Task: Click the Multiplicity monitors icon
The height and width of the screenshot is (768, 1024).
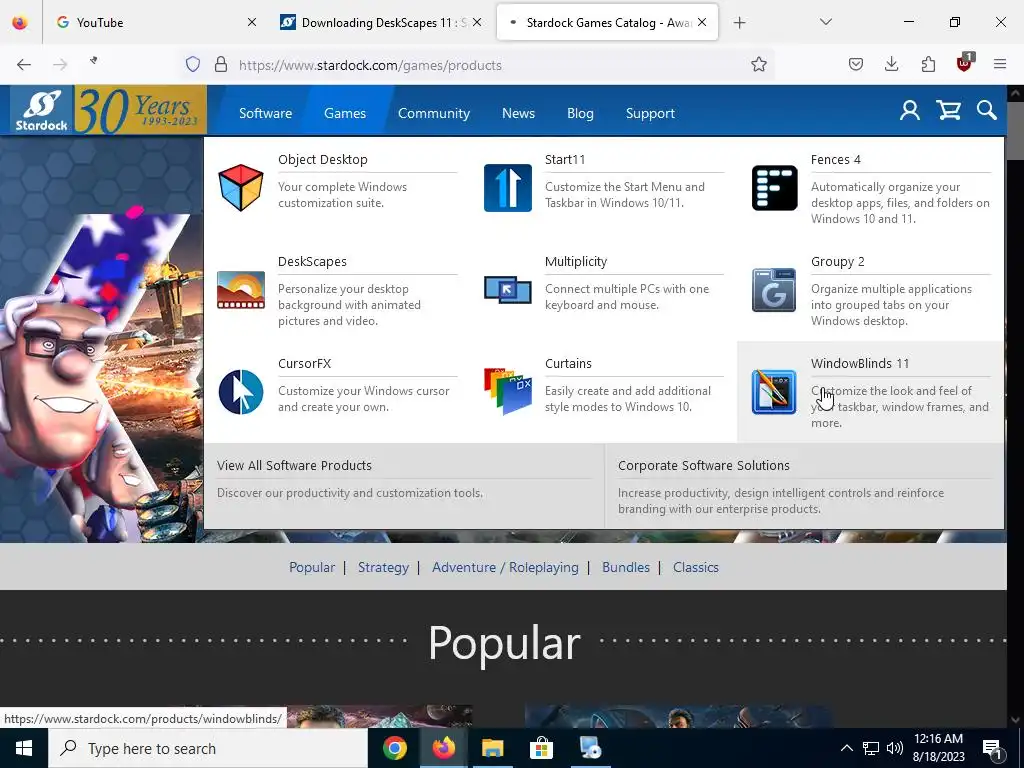Action: point(507,290)
